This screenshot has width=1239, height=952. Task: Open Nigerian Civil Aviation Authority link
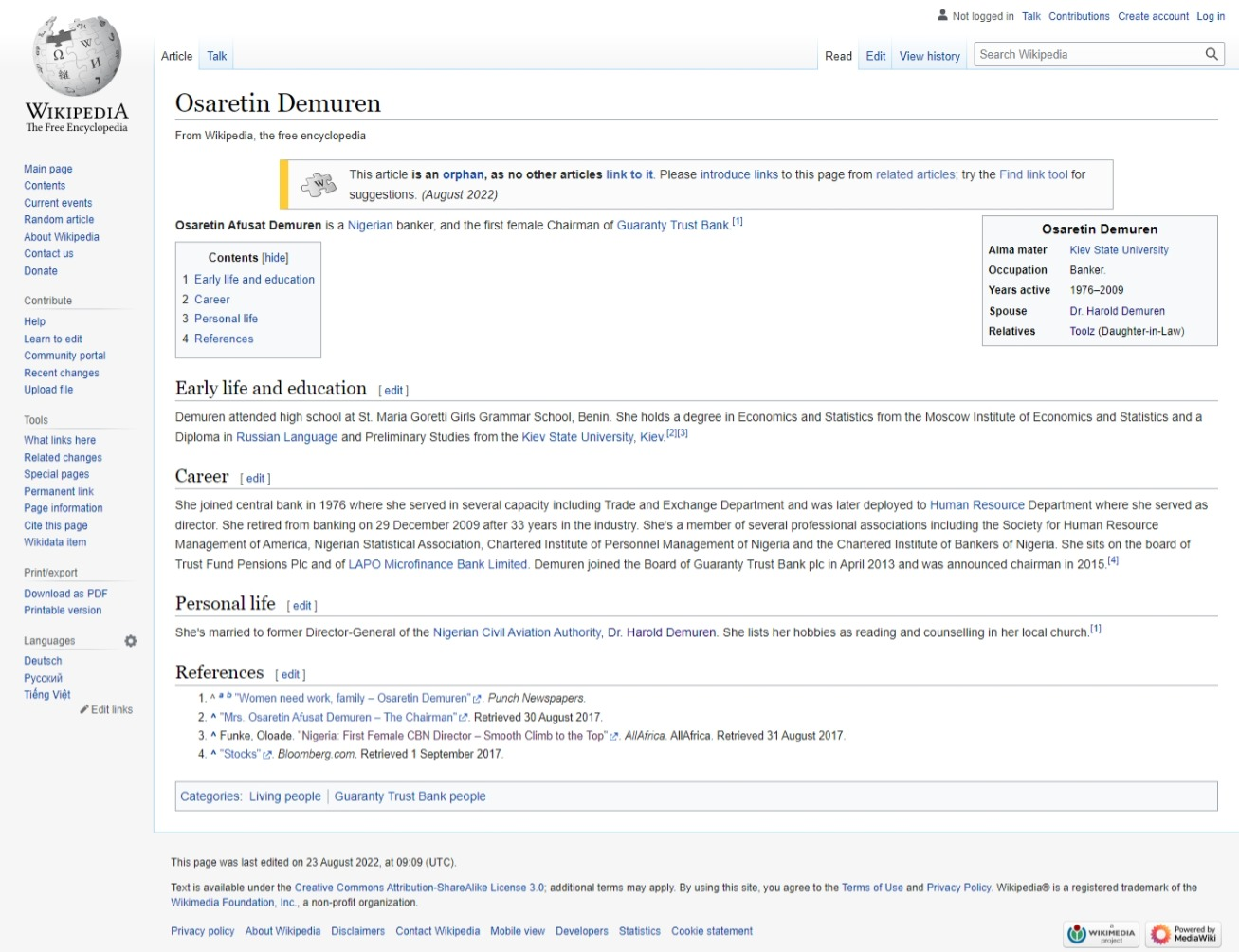(517, 632)
